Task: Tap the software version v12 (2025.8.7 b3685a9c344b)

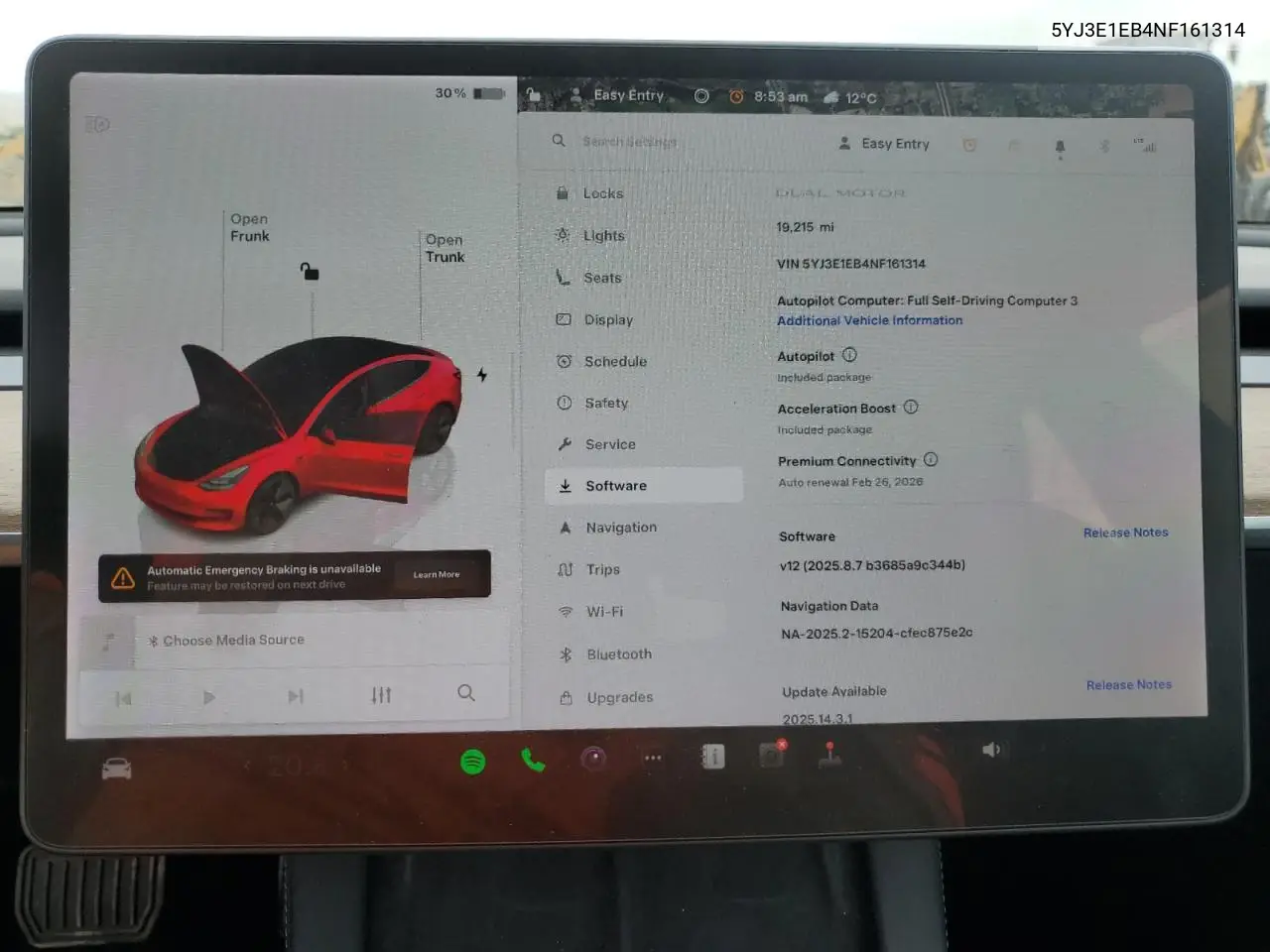Action: [872, 565]
